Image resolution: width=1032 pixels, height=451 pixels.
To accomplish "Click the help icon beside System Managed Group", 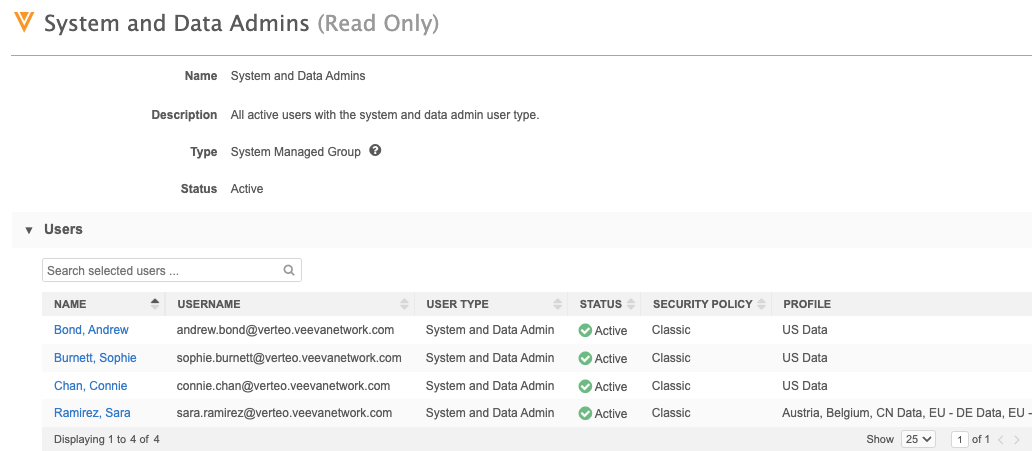I will click(375, 151).
